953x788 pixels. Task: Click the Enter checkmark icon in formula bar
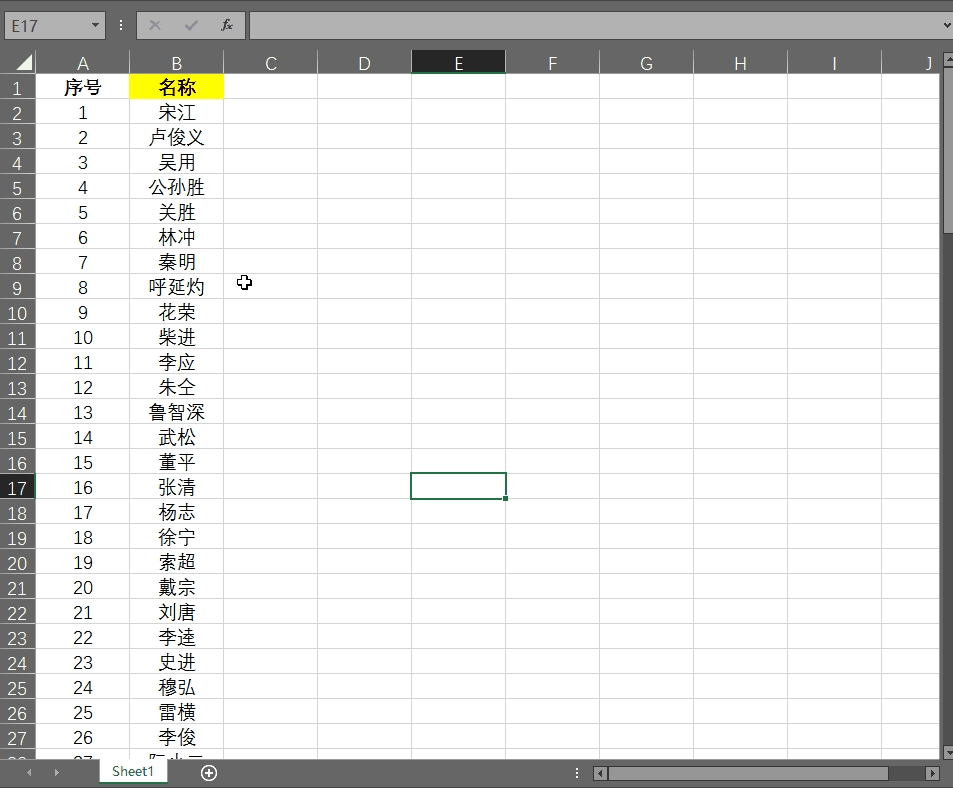(x=191, y=26)
